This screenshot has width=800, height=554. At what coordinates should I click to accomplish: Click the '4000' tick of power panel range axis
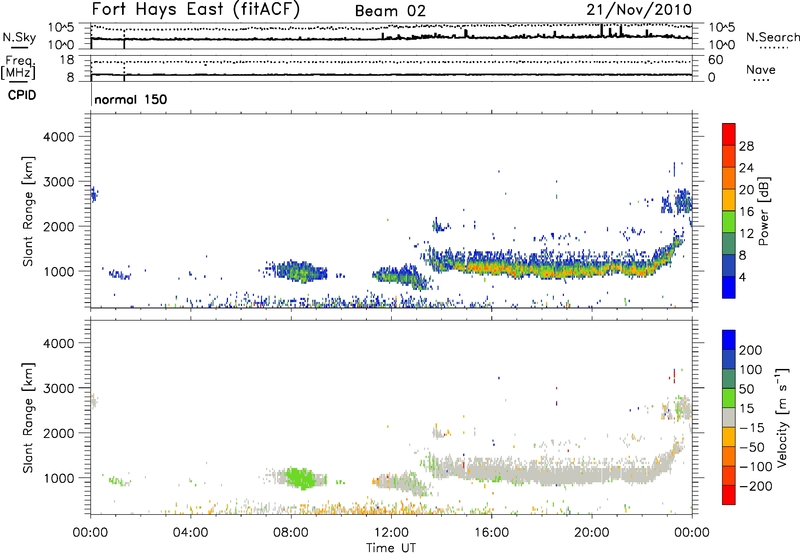[59, 137]
